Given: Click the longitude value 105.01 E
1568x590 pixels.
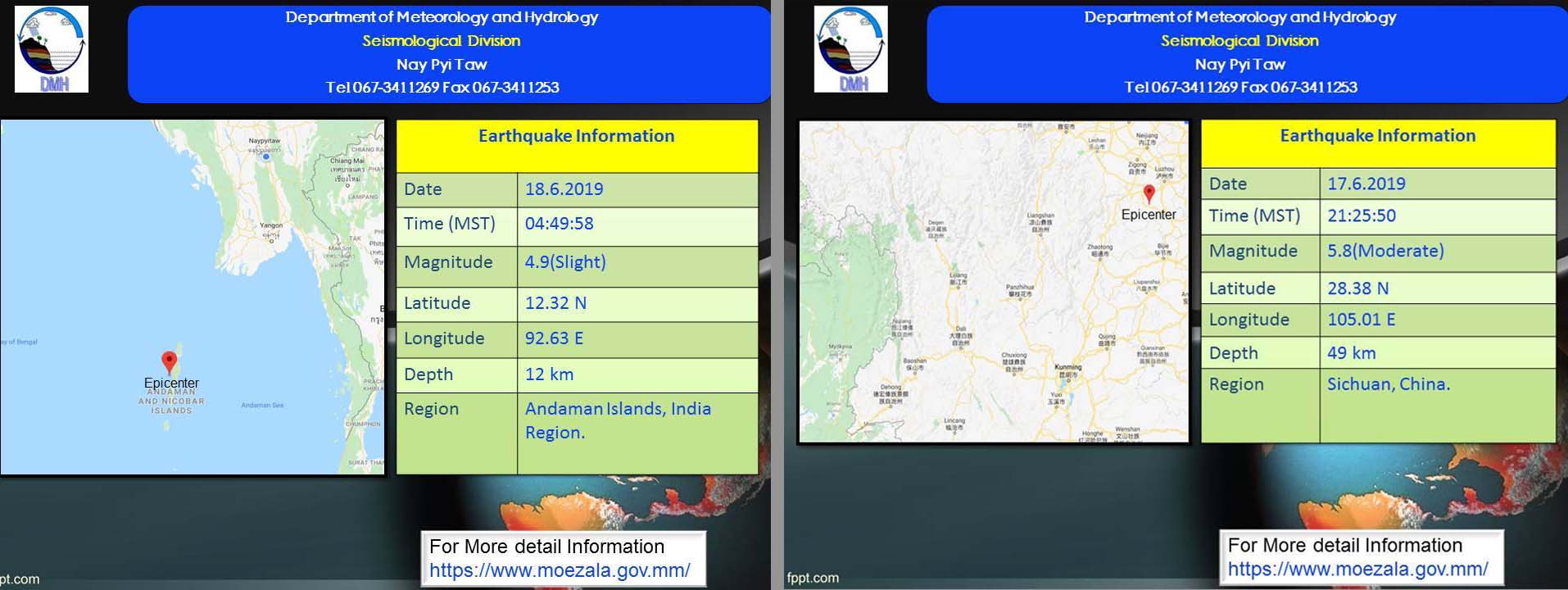Looking at the screenshot, I should pyautogui.click(x=1361, y=320).
